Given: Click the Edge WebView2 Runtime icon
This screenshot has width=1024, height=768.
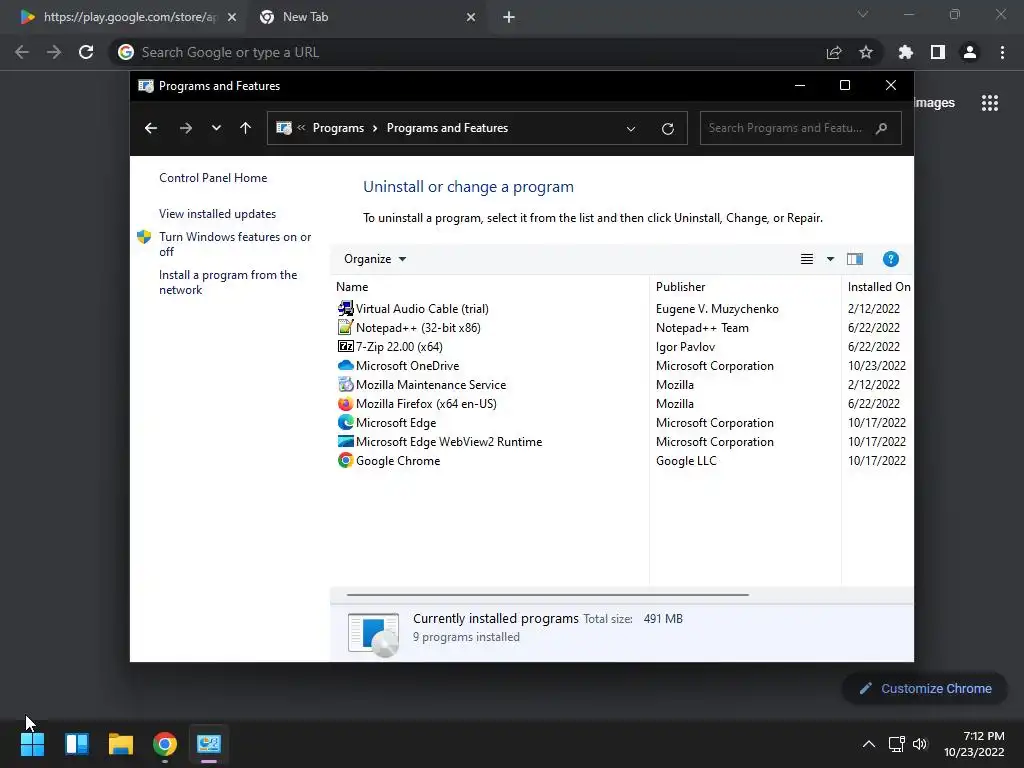Looking at the screenshot, I should (x=345, y=441).
